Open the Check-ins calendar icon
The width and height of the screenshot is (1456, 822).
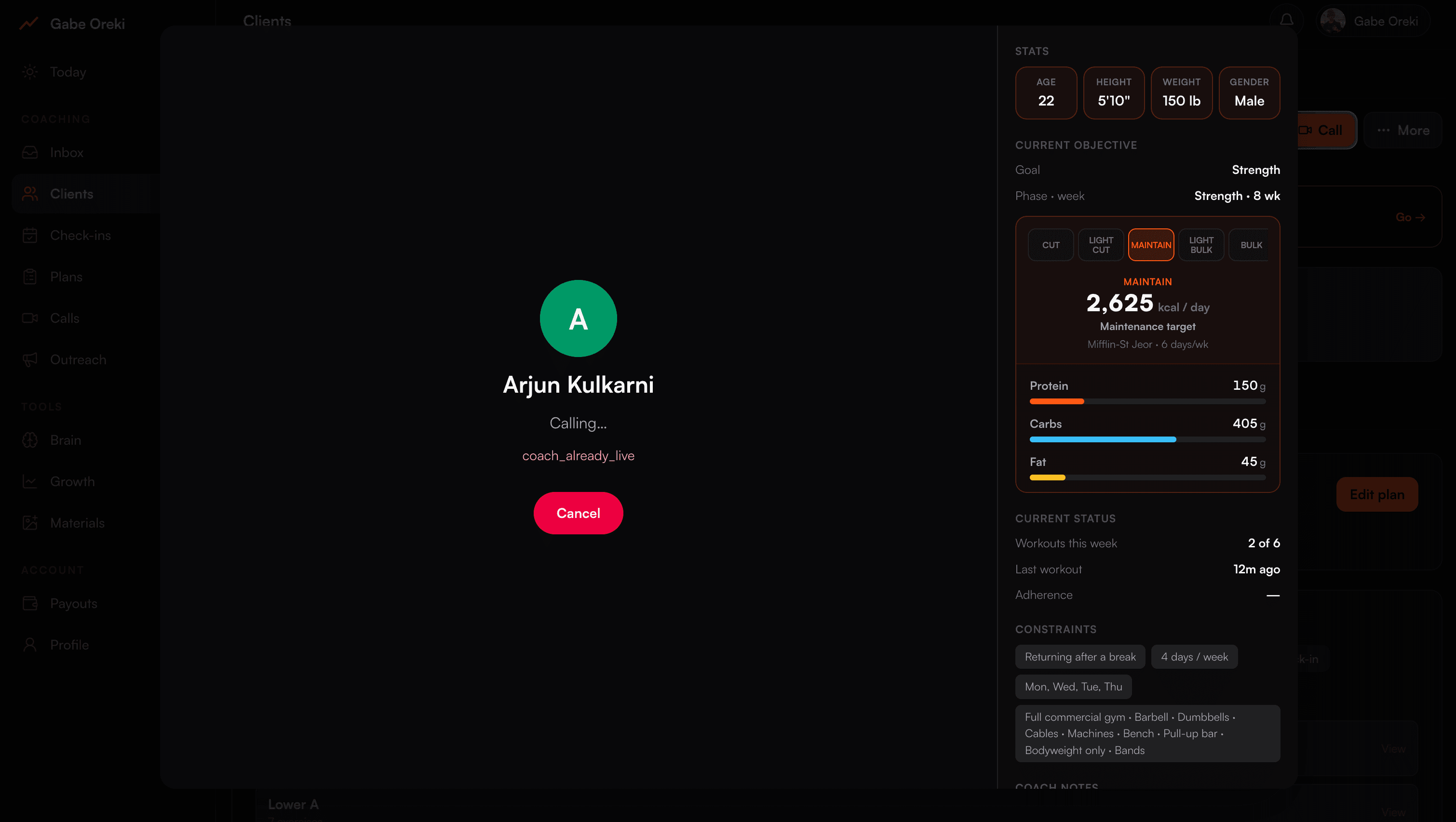[x=30, y=235]
